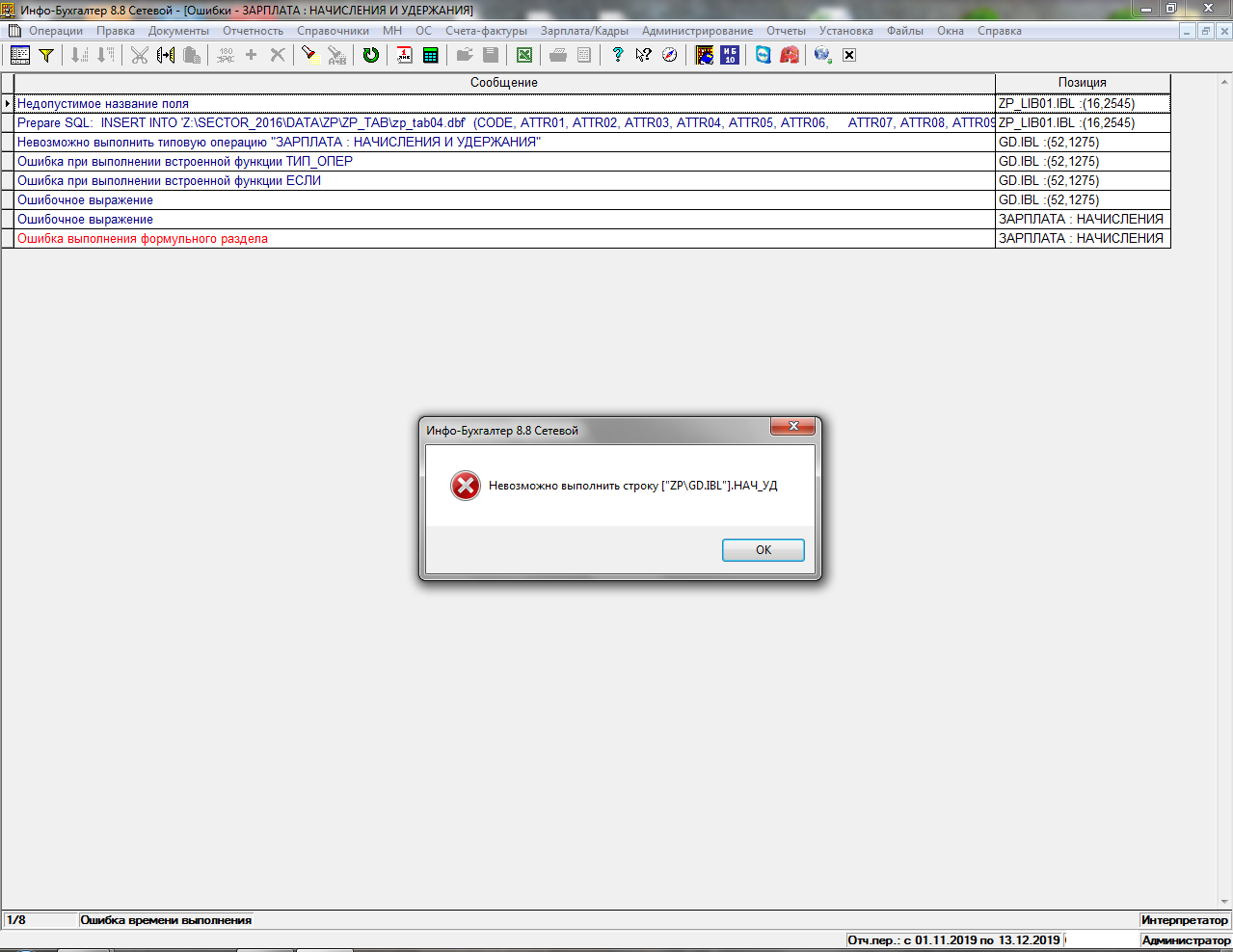Click the Позиция column header
The height and width of the screenshot is (952, 1233).
pyautogui.click(x=1083, y=83)
